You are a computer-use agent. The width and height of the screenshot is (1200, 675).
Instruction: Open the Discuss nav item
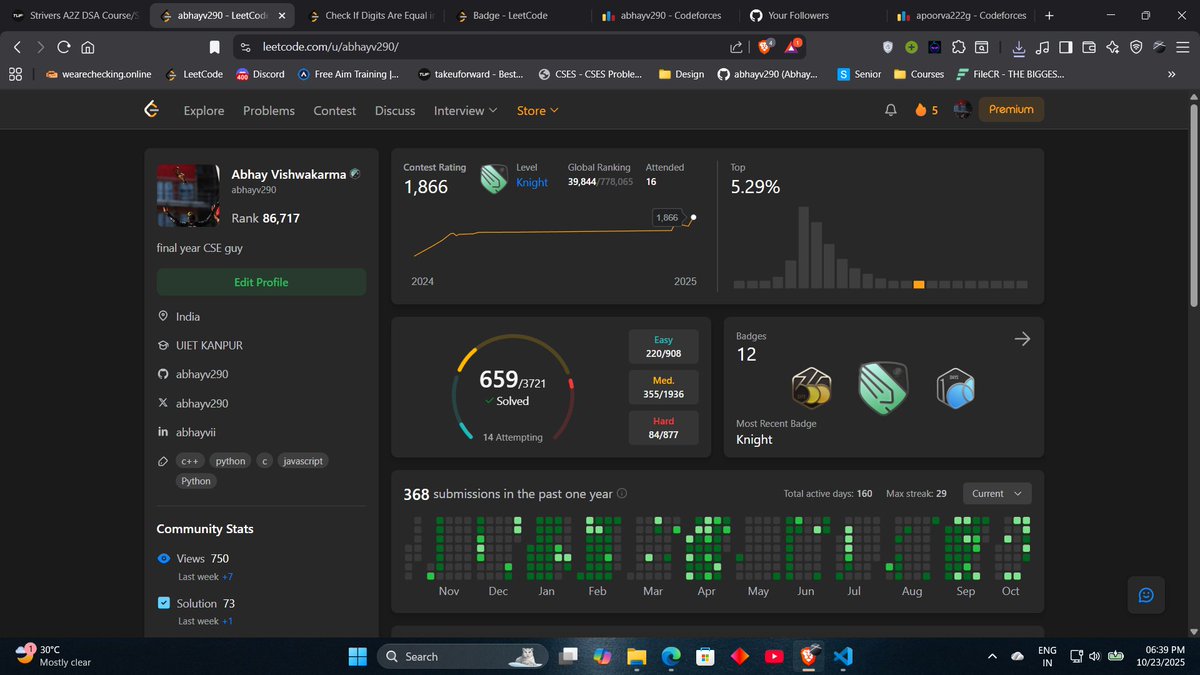click(x=395, y=110)
